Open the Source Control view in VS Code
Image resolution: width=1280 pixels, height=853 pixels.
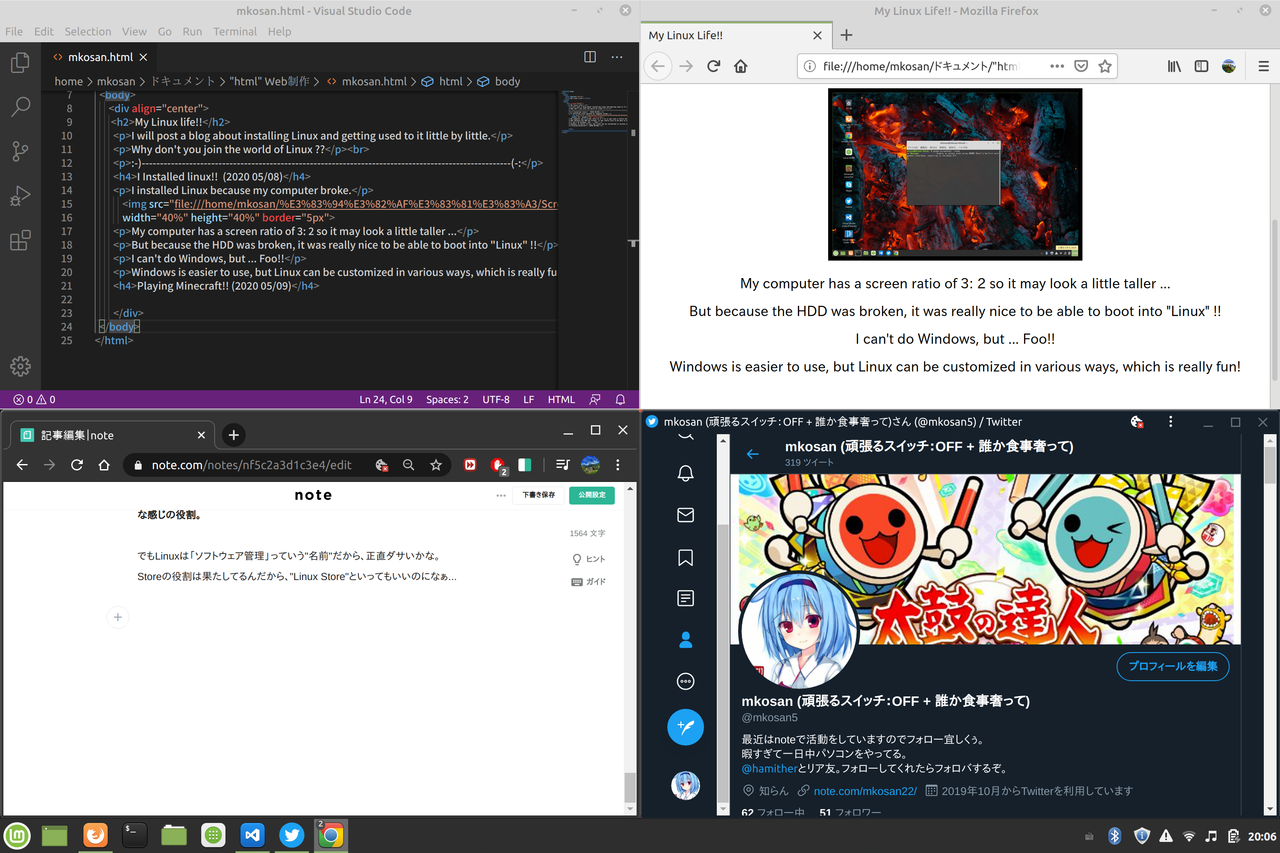click(x=20, y=151)
